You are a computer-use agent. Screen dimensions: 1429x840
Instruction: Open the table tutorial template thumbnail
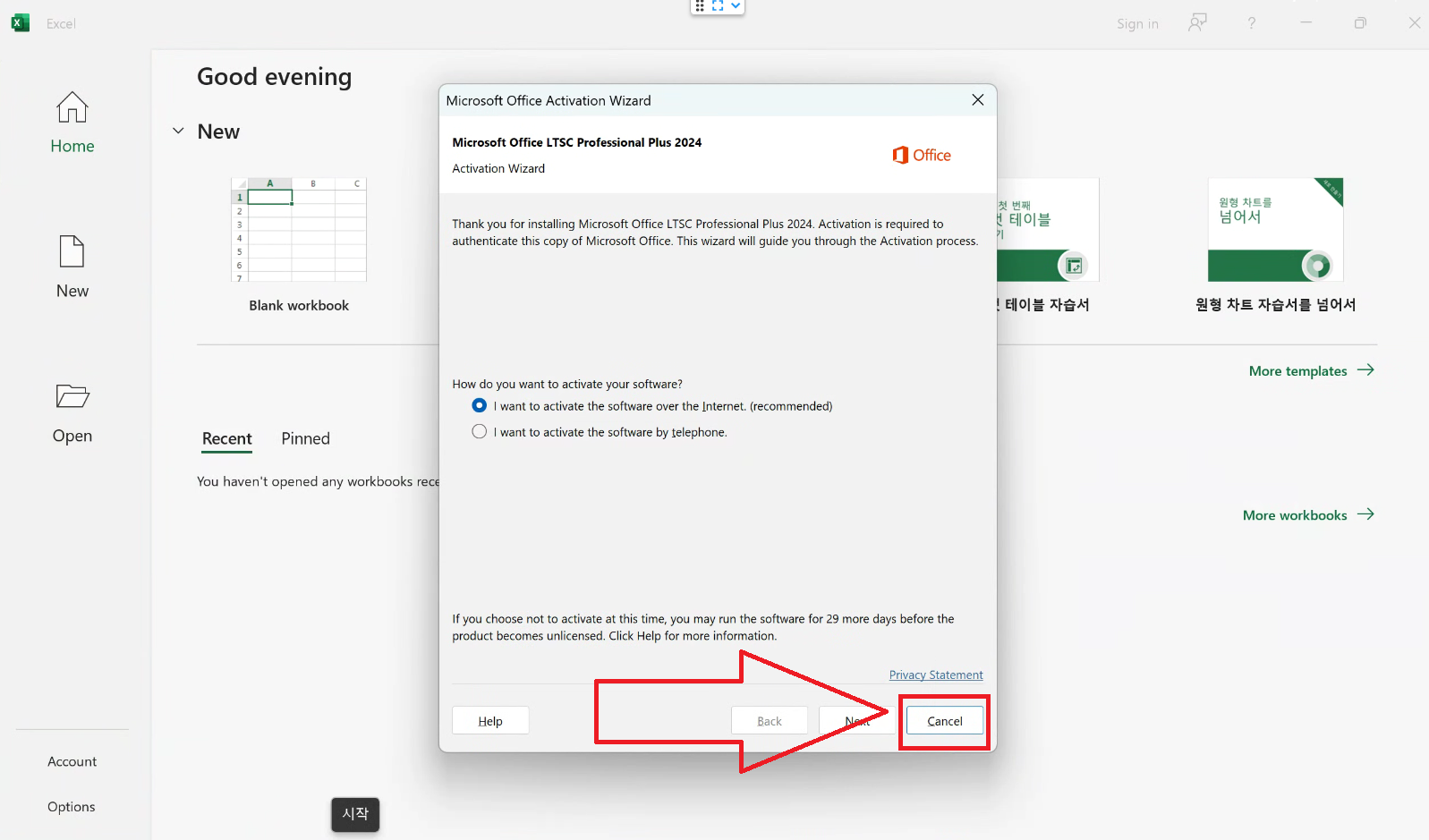(x=1048, y=230)
